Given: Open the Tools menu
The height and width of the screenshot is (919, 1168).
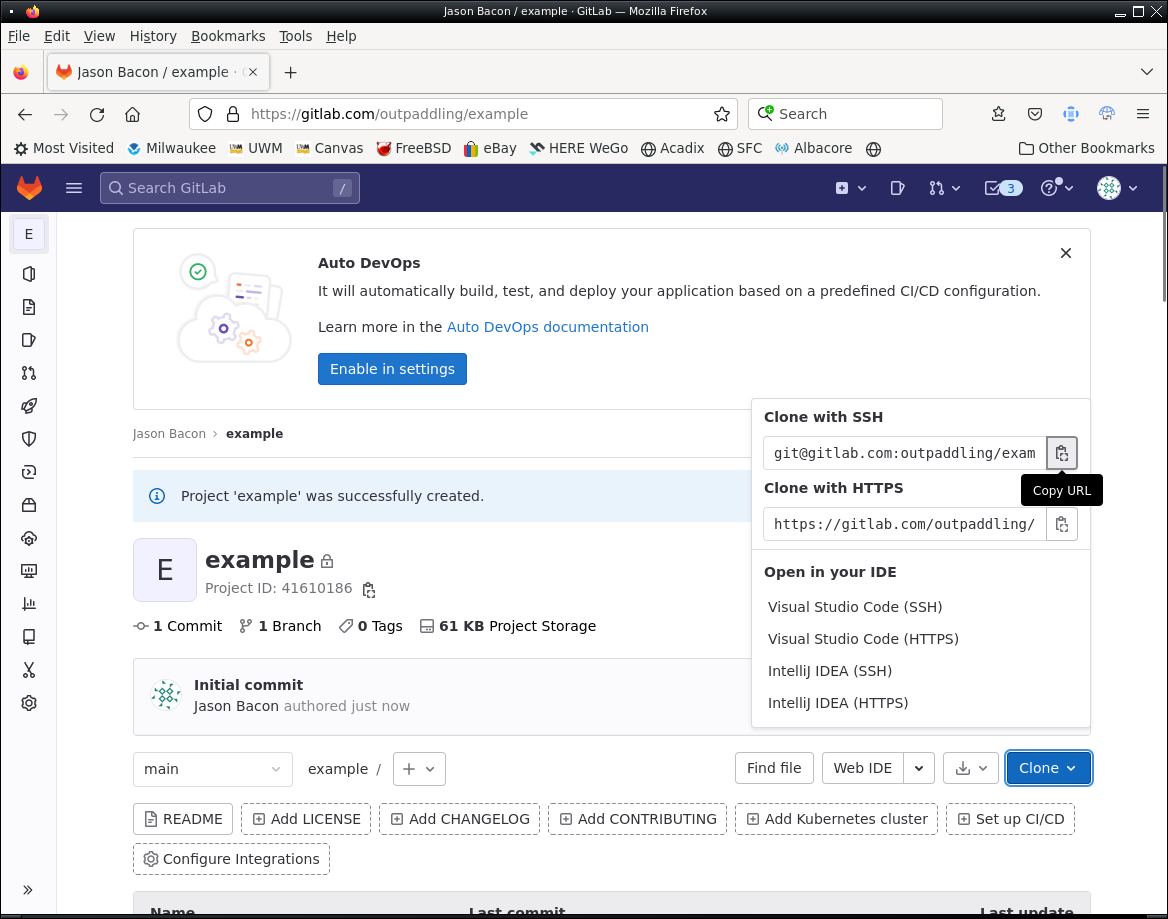Looking at the screenshot, I should click(295, 36).
